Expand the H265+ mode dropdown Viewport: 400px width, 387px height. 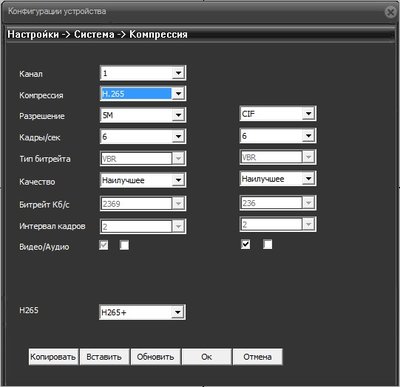[x=143, y=312]
